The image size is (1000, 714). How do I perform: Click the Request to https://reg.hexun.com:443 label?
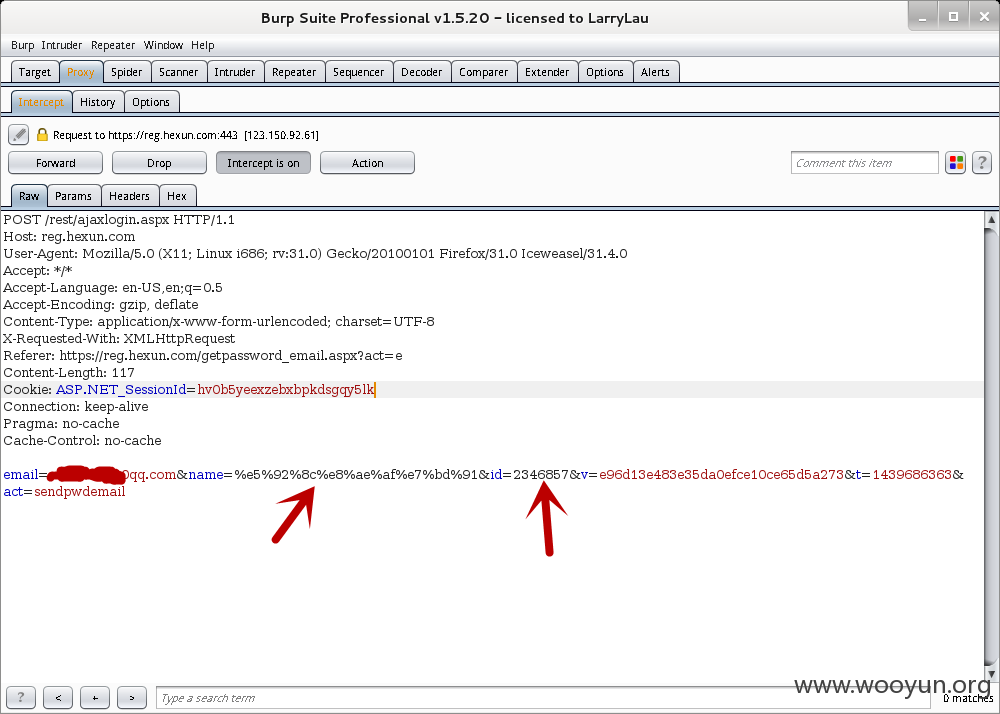point(145,135)
